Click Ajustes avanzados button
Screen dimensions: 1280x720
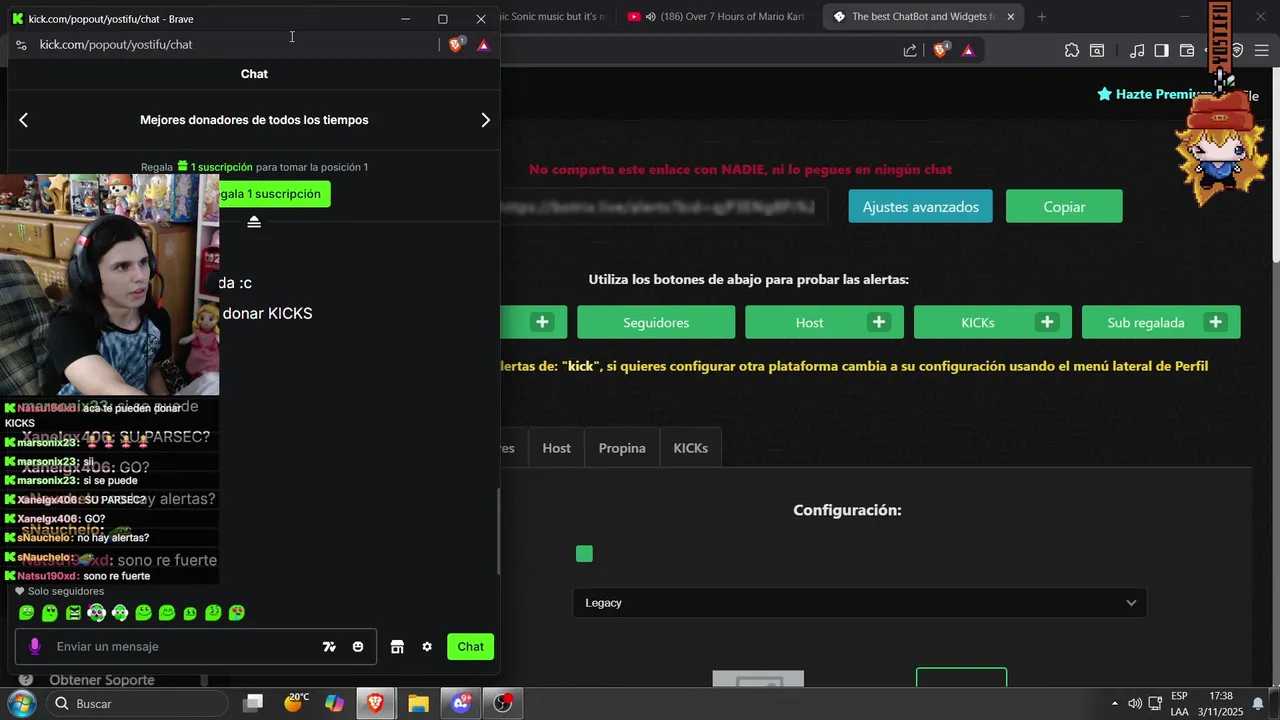pos(920,207)
